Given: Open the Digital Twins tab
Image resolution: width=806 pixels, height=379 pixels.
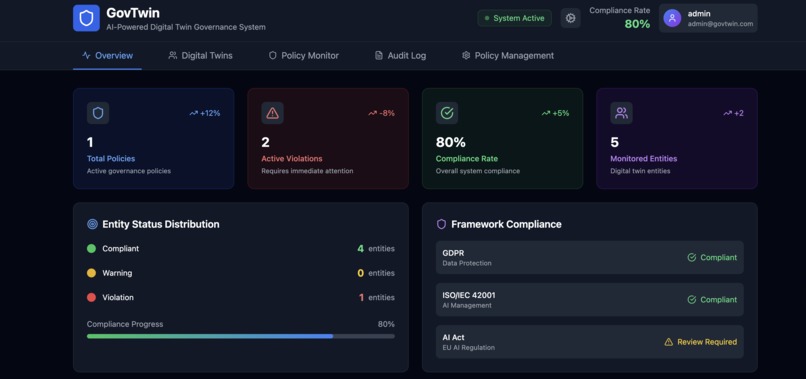Looking at the screenshot, I should click(x=200, y=56).
